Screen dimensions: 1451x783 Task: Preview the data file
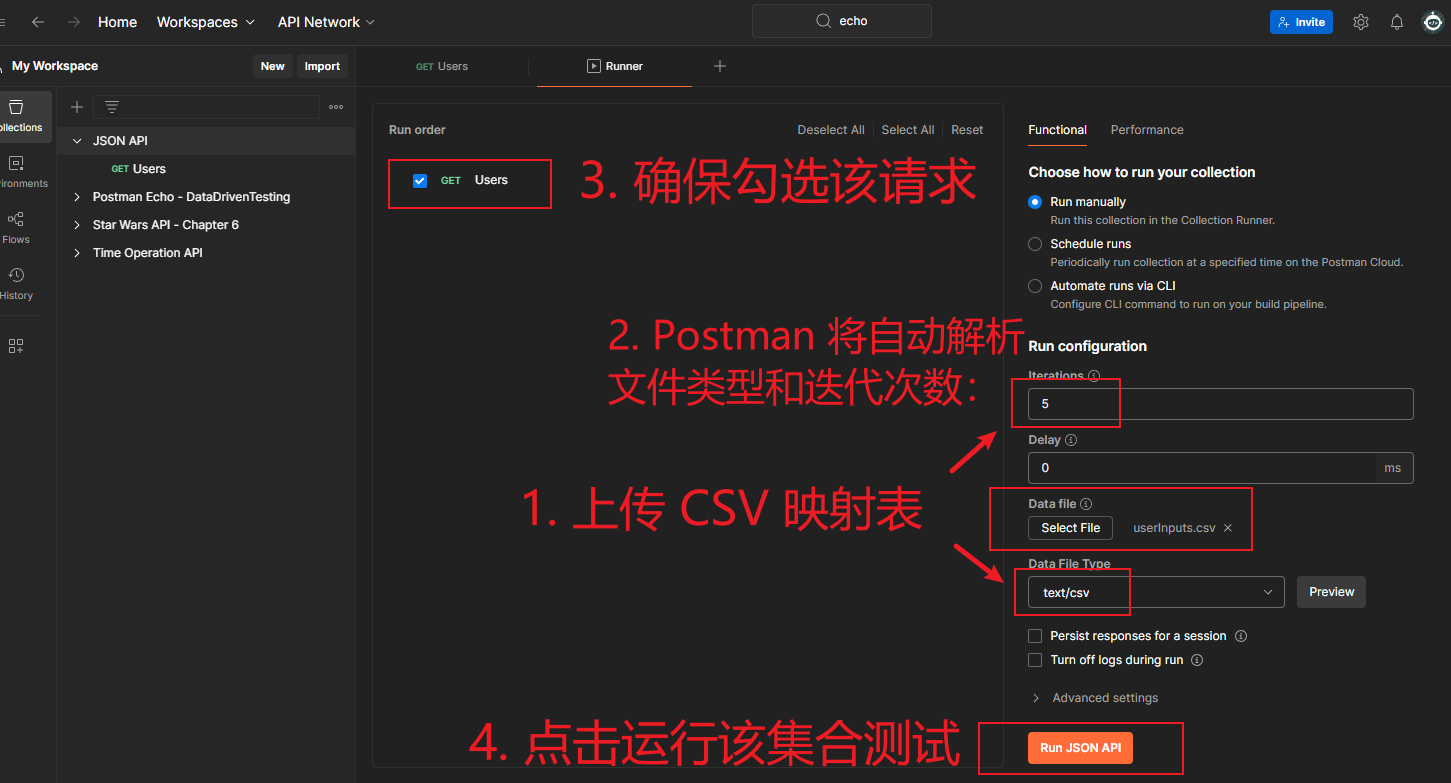click(x=1331, y=592)
